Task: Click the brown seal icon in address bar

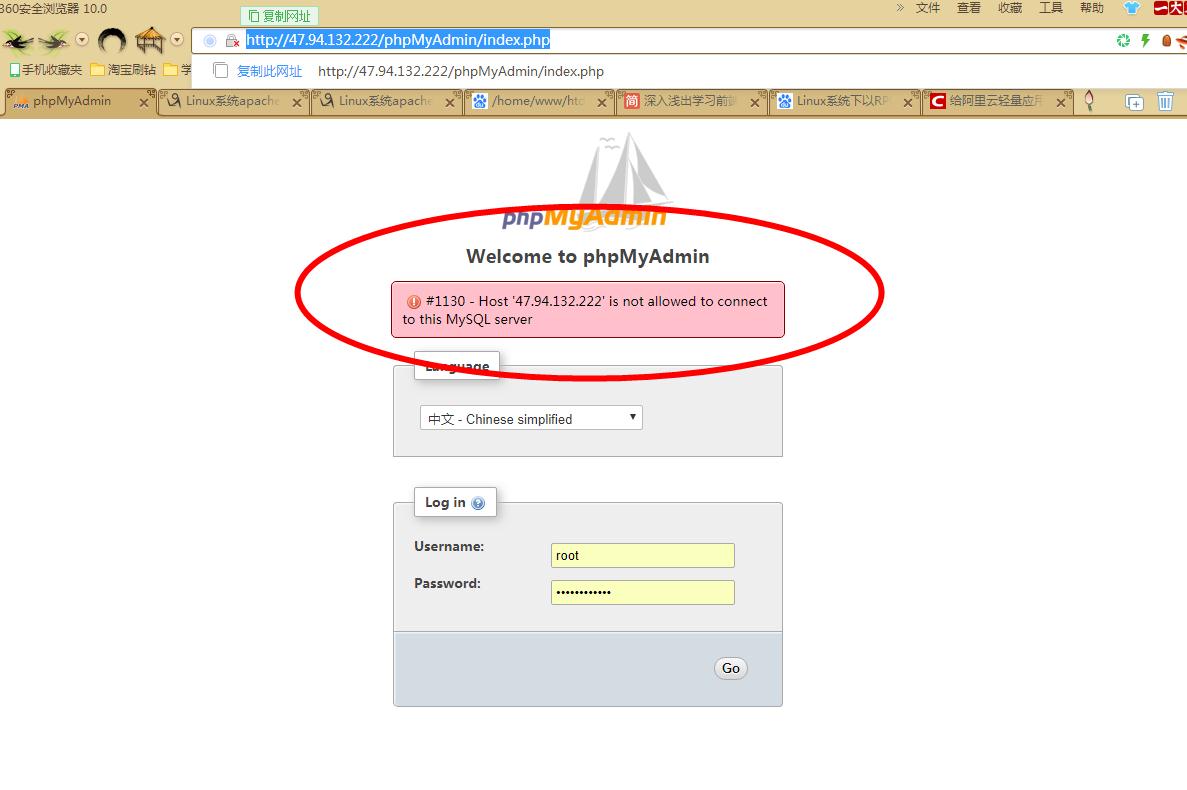Action: pos(1167,40)
